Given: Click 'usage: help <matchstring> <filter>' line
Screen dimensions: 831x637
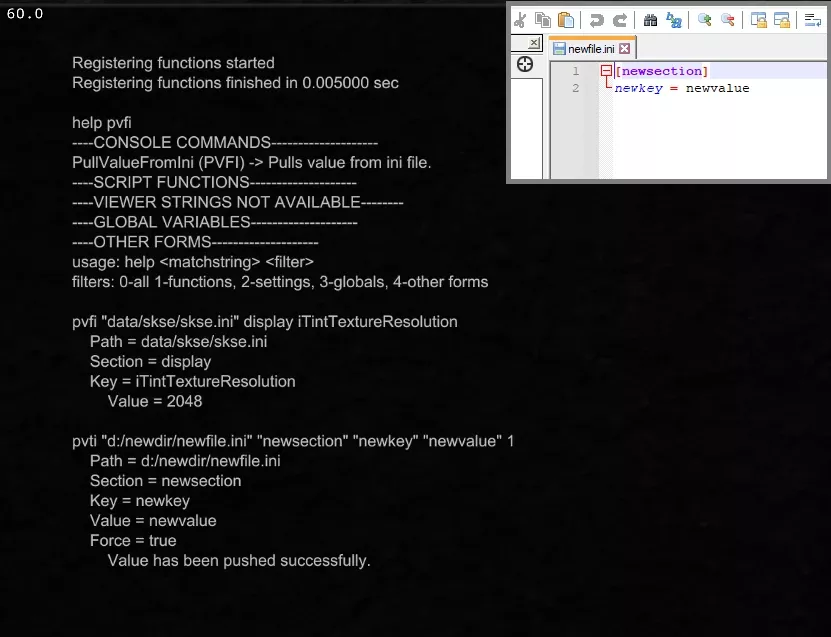Looking at the screenshot, I should [193, 262].
